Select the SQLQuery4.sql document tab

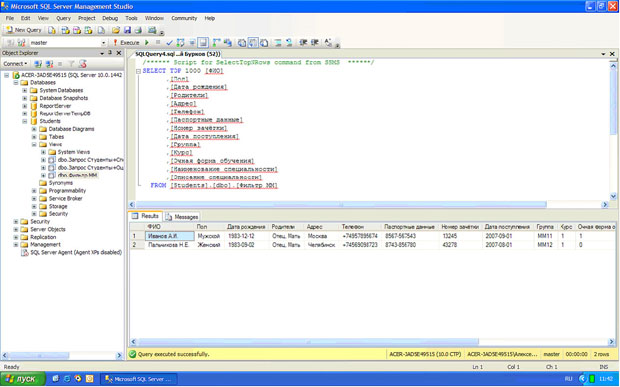(x=178, y=54)
